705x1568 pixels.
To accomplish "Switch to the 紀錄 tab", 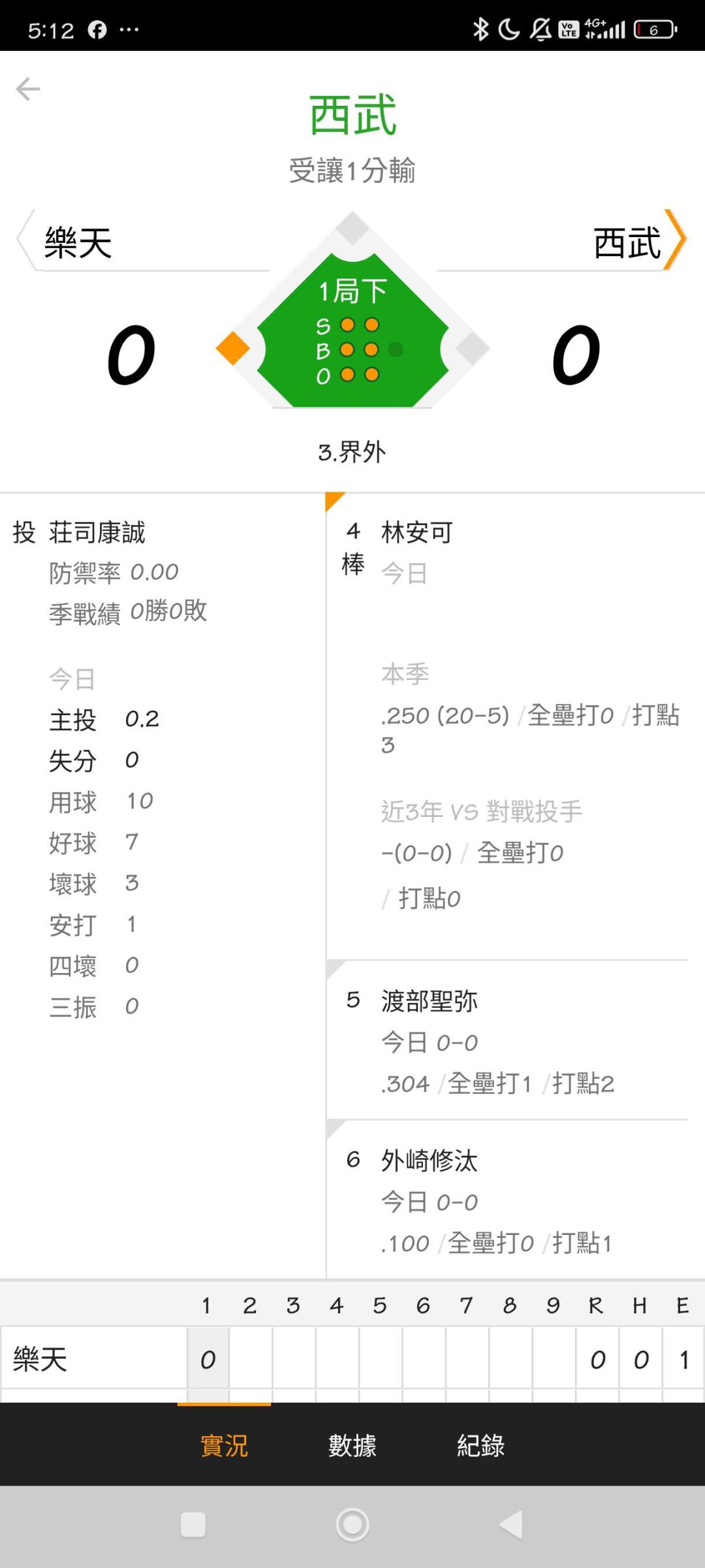I will (480, 1445).
